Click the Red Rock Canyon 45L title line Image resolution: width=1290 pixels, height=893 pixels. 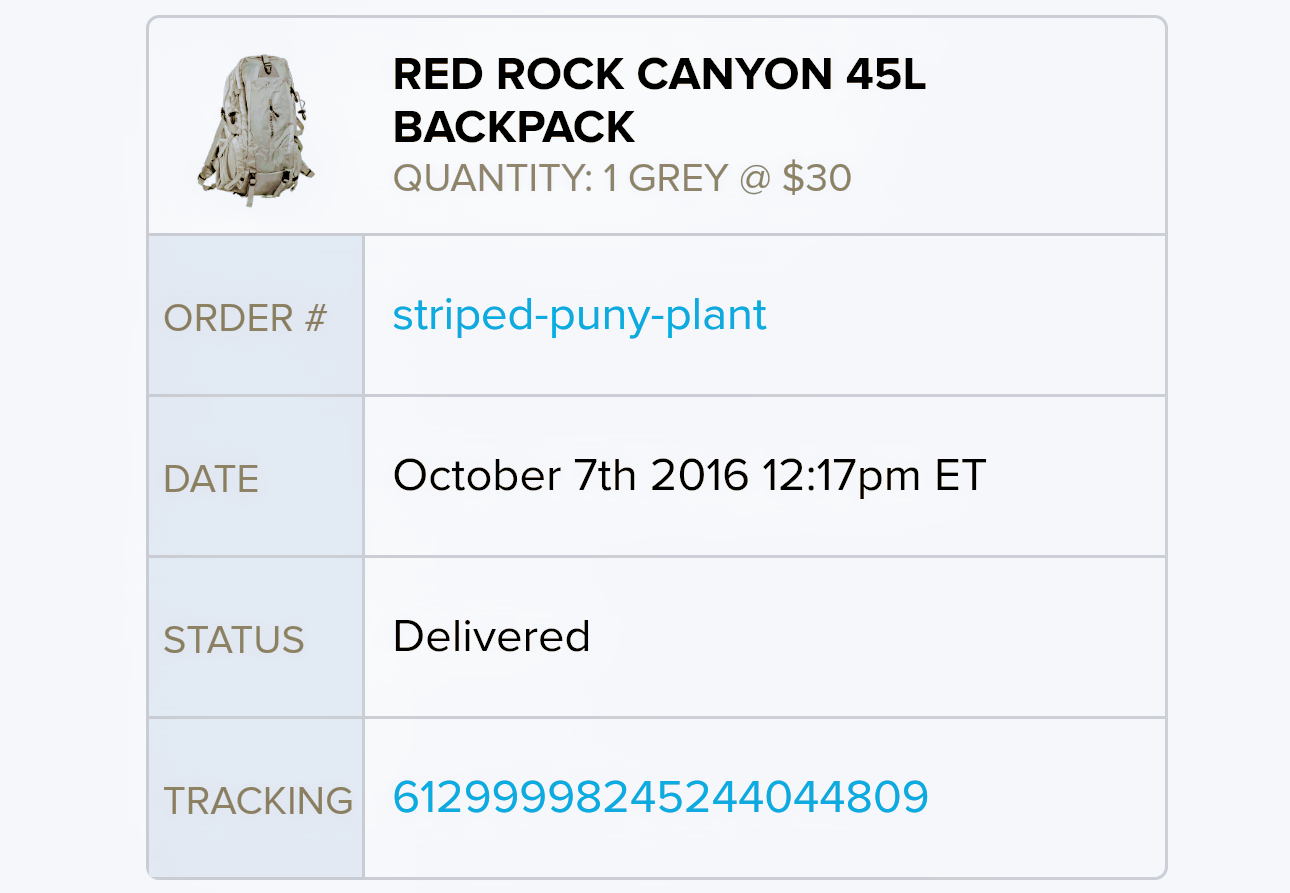(659, 76)
